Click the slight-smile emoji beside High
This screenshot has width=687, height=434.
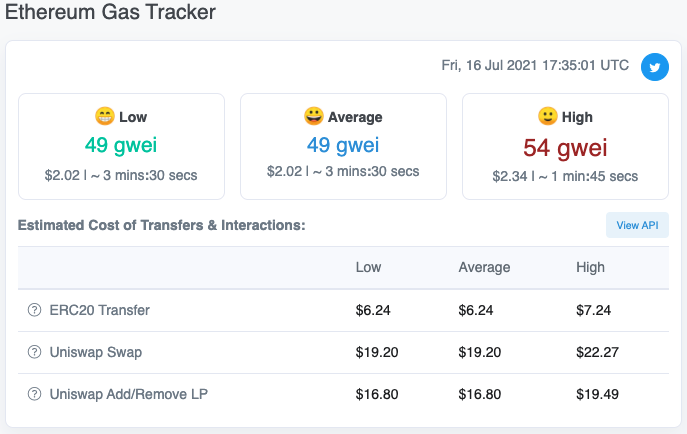tap(548, 116)
